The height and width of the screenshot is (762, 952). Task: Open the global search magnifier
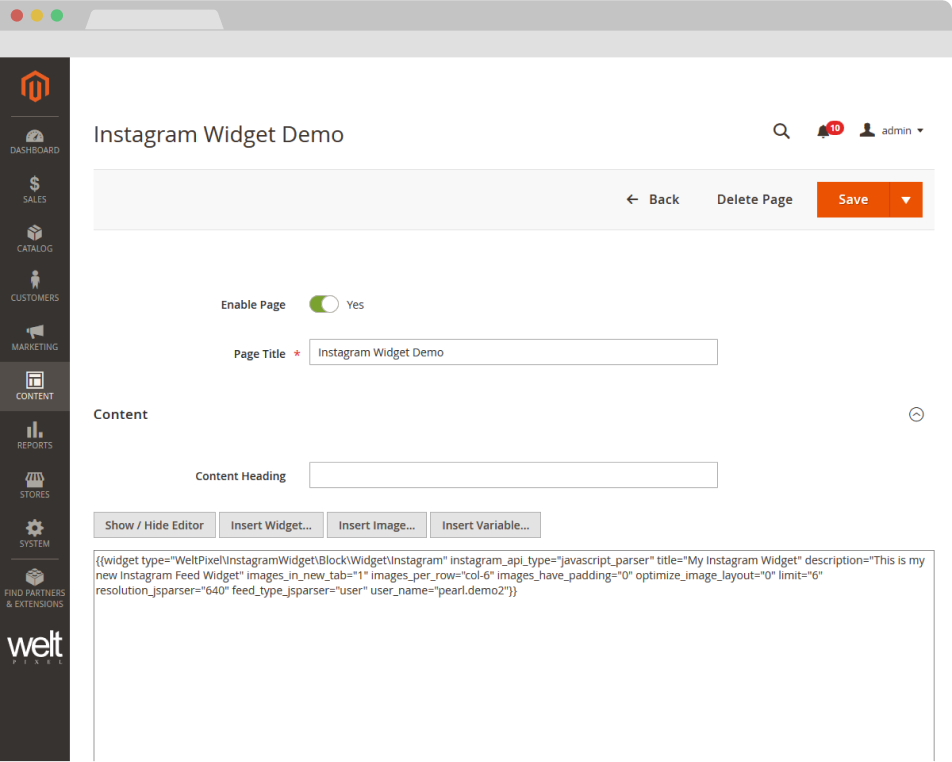click(781, 131)
